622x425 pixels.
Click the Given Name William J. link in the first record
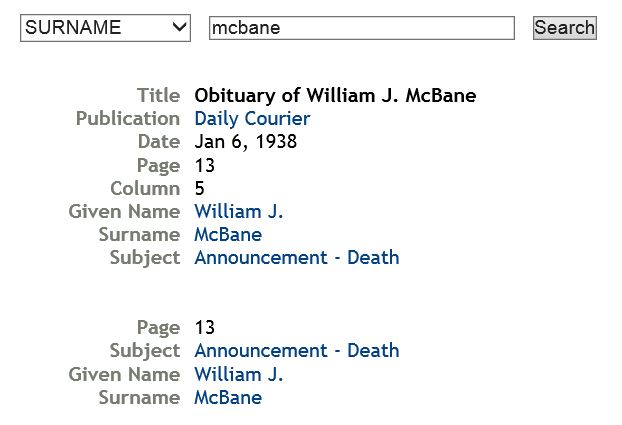[239, 212]
